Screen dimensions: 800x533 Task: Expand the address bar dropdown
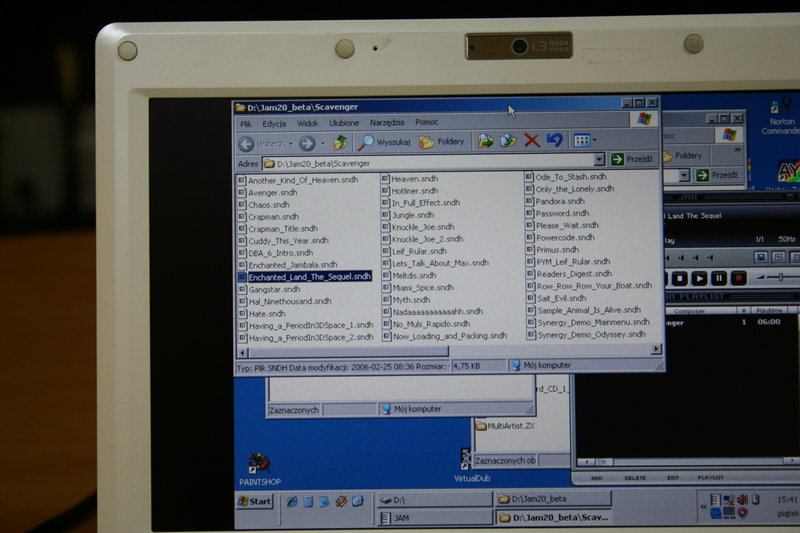[599, 160]
